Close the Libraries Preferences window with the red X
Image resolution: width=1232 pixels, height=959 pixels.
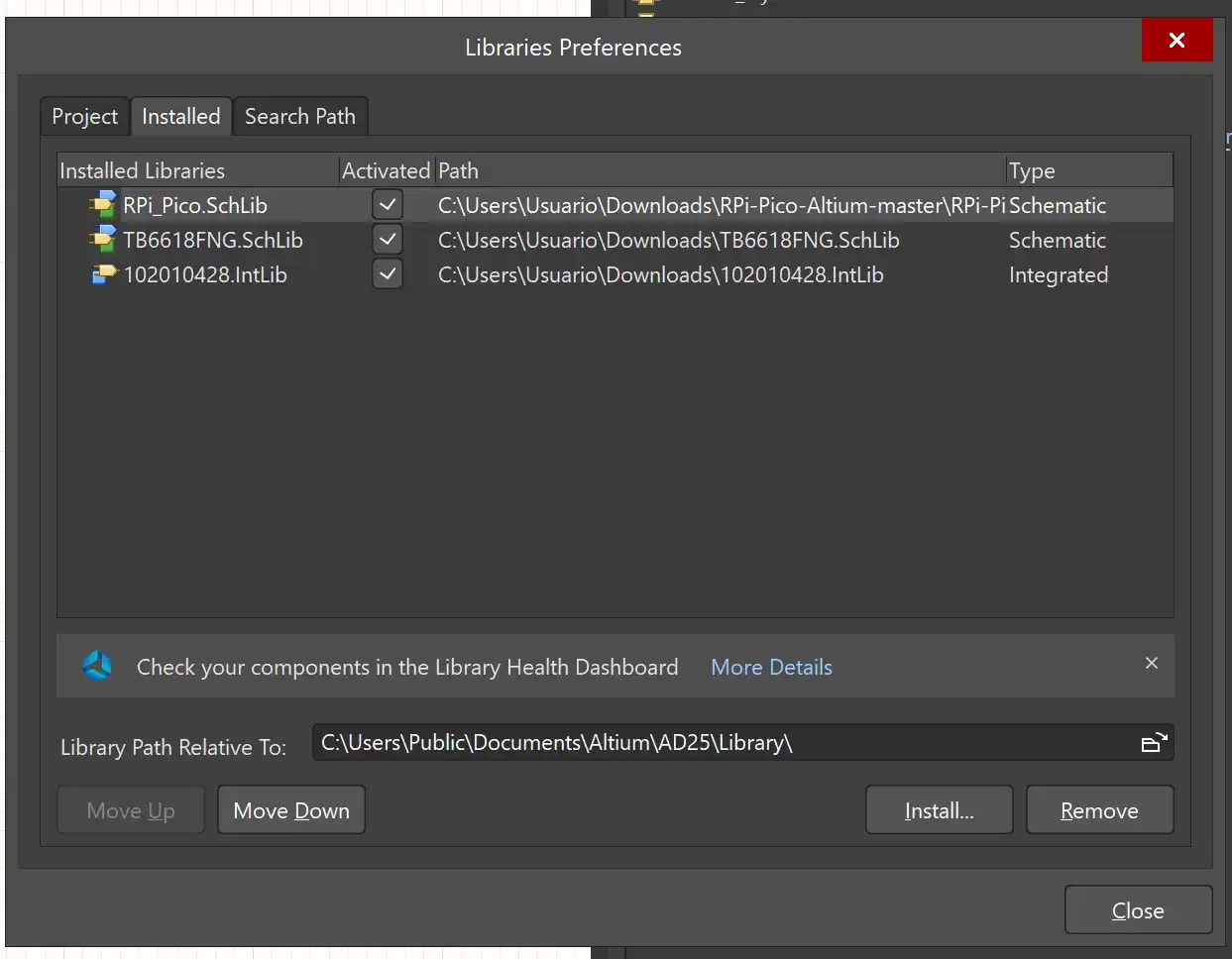click(1176, 40)
